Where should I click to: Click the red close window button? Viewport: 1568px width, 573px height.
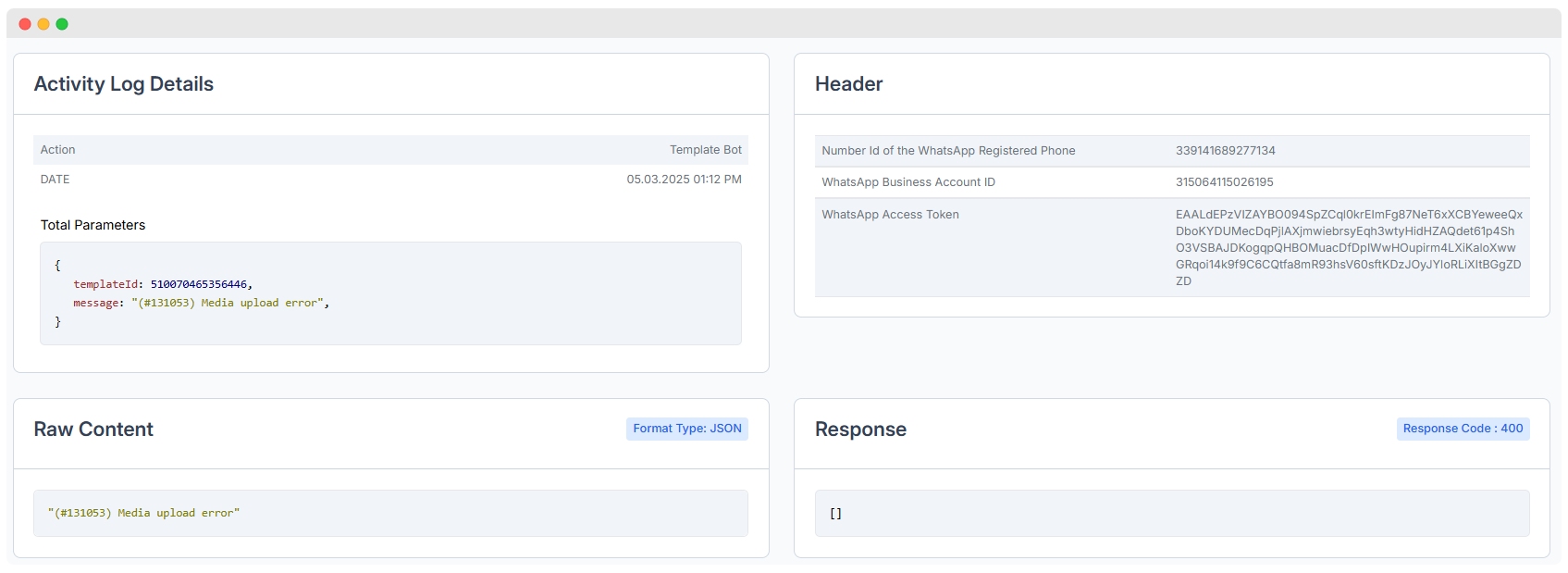[25, 24]
